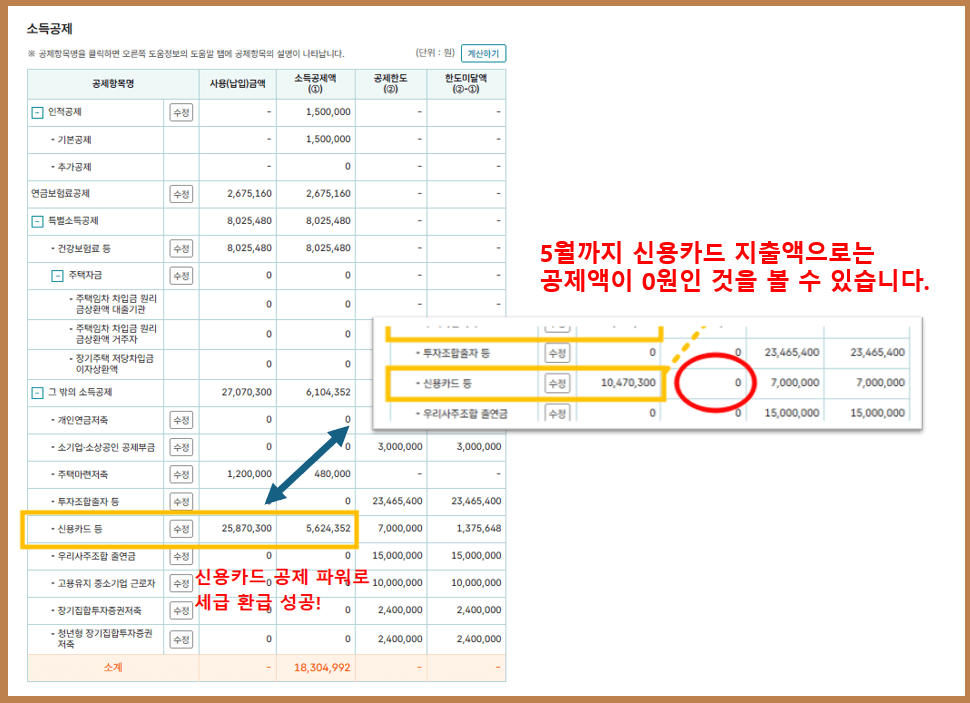Screen dimensions: 970x703
Task: Collapse the 그 밖의 소득공제 section
Action: pos(37,394)
